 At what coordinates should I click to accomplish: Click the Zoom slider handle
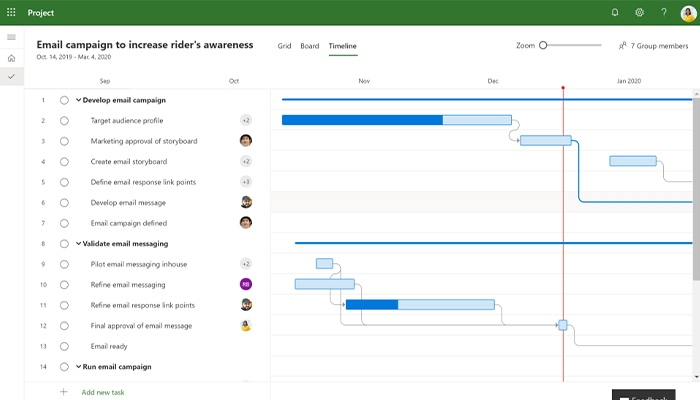click(x=543, y=45)
